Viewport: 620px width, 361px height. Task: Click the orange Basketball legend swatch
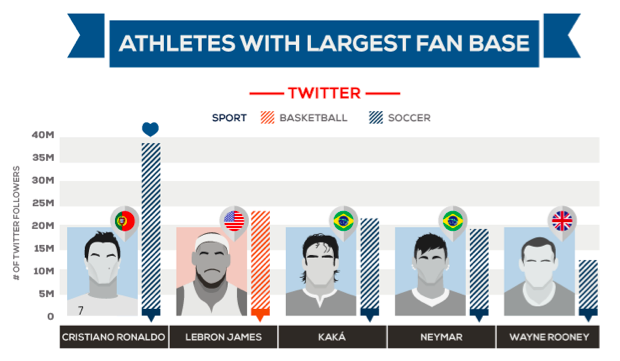(267, 117)
